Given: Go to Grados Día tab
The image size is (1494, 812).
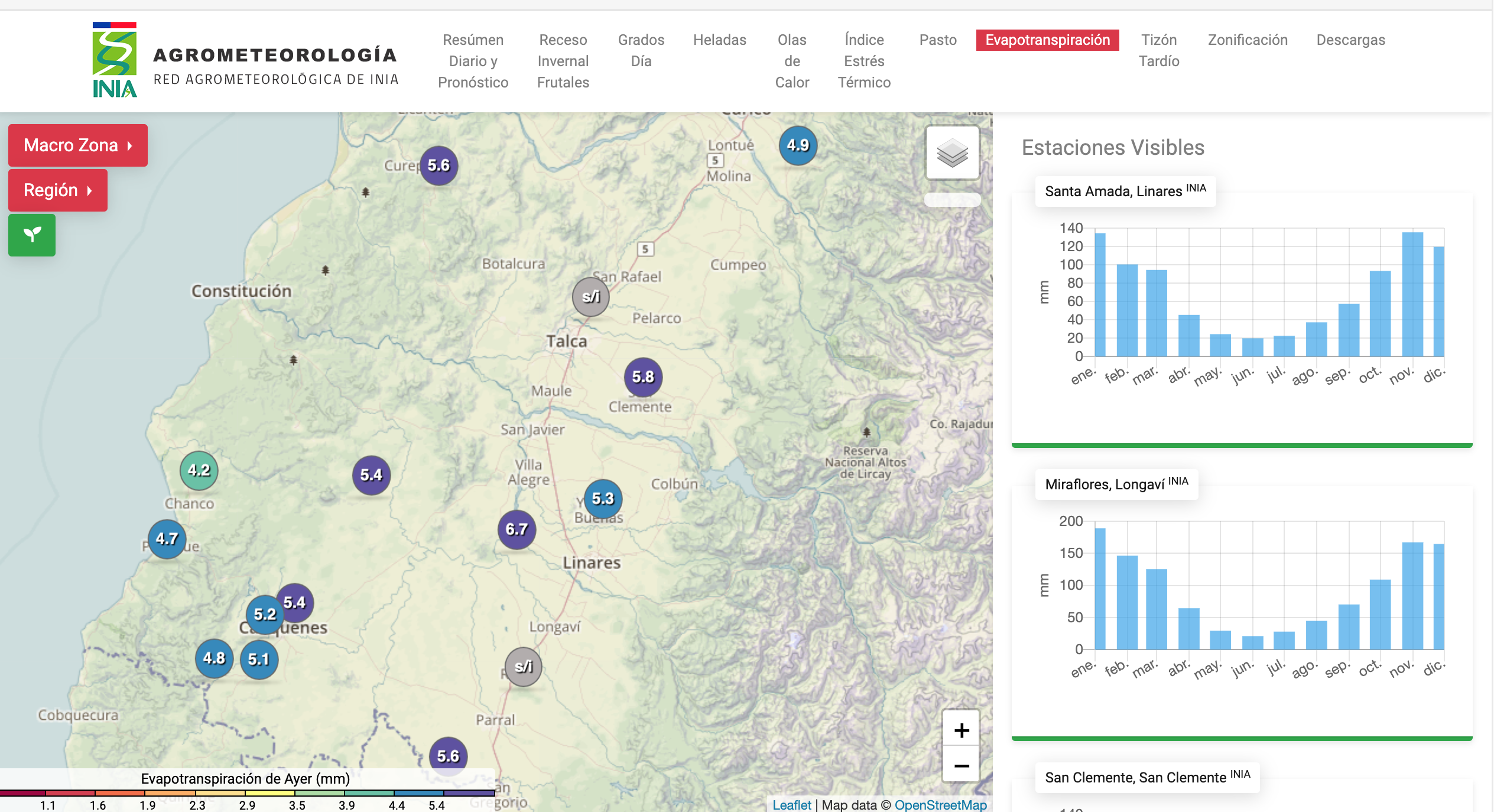Looking at the screenshot, I should 641,50.
